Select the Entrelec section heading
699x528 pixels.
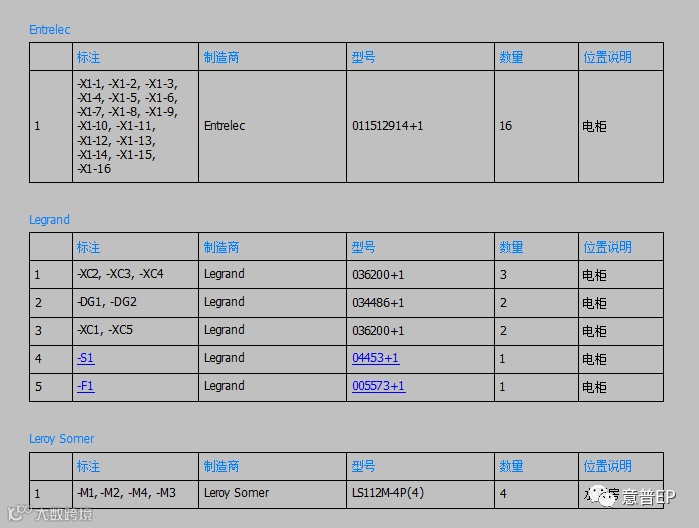click(49, 29)
